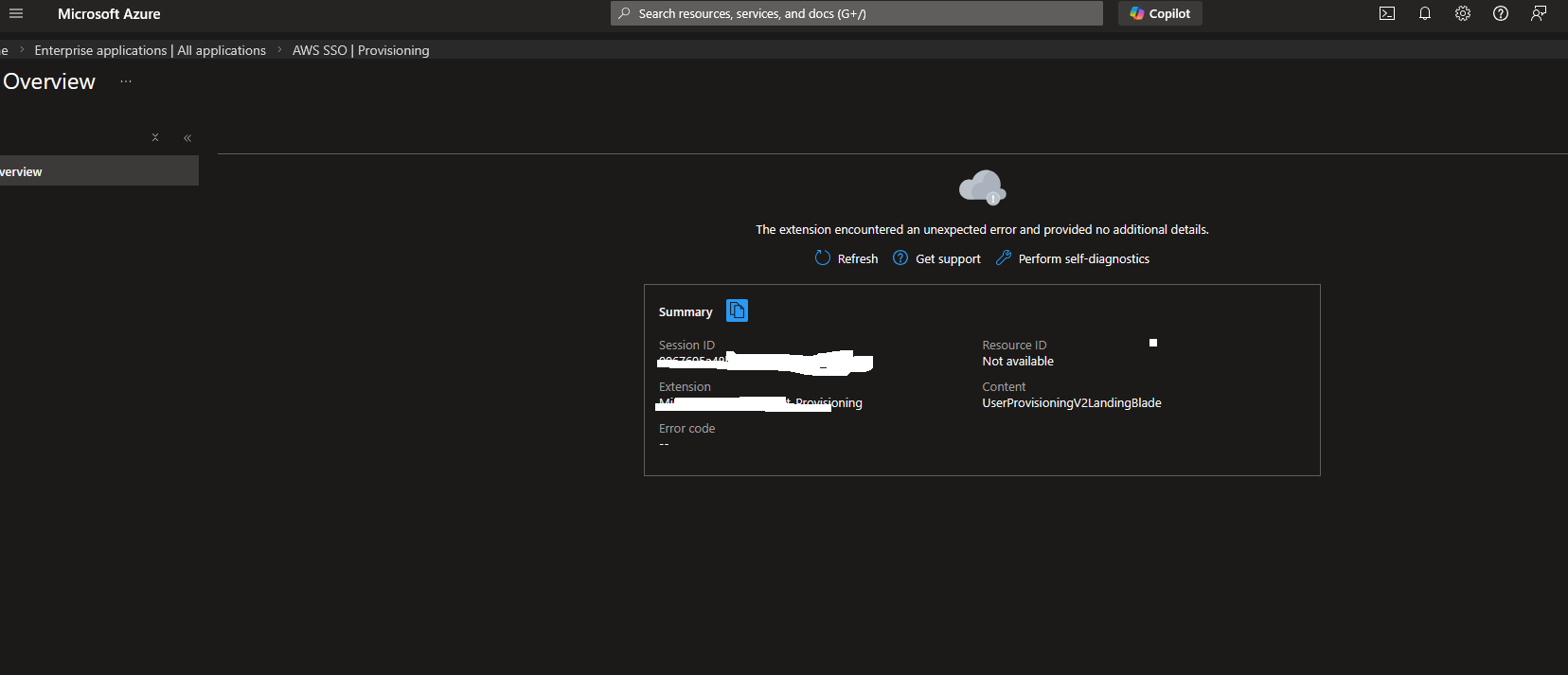Focus the search resources box

coord(857,13)
